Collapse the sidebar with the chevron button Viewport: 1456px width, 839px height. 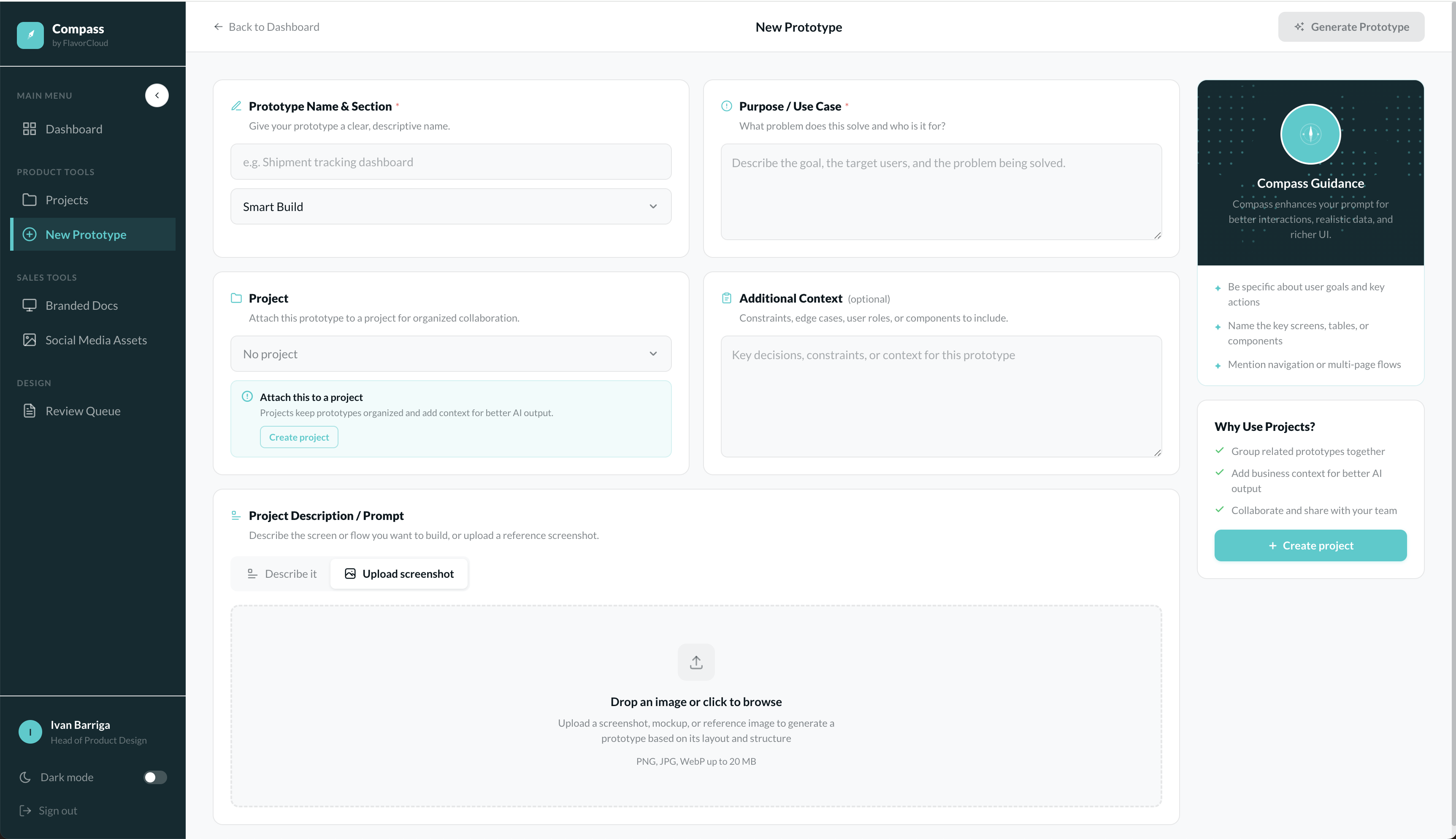(157, 95)
